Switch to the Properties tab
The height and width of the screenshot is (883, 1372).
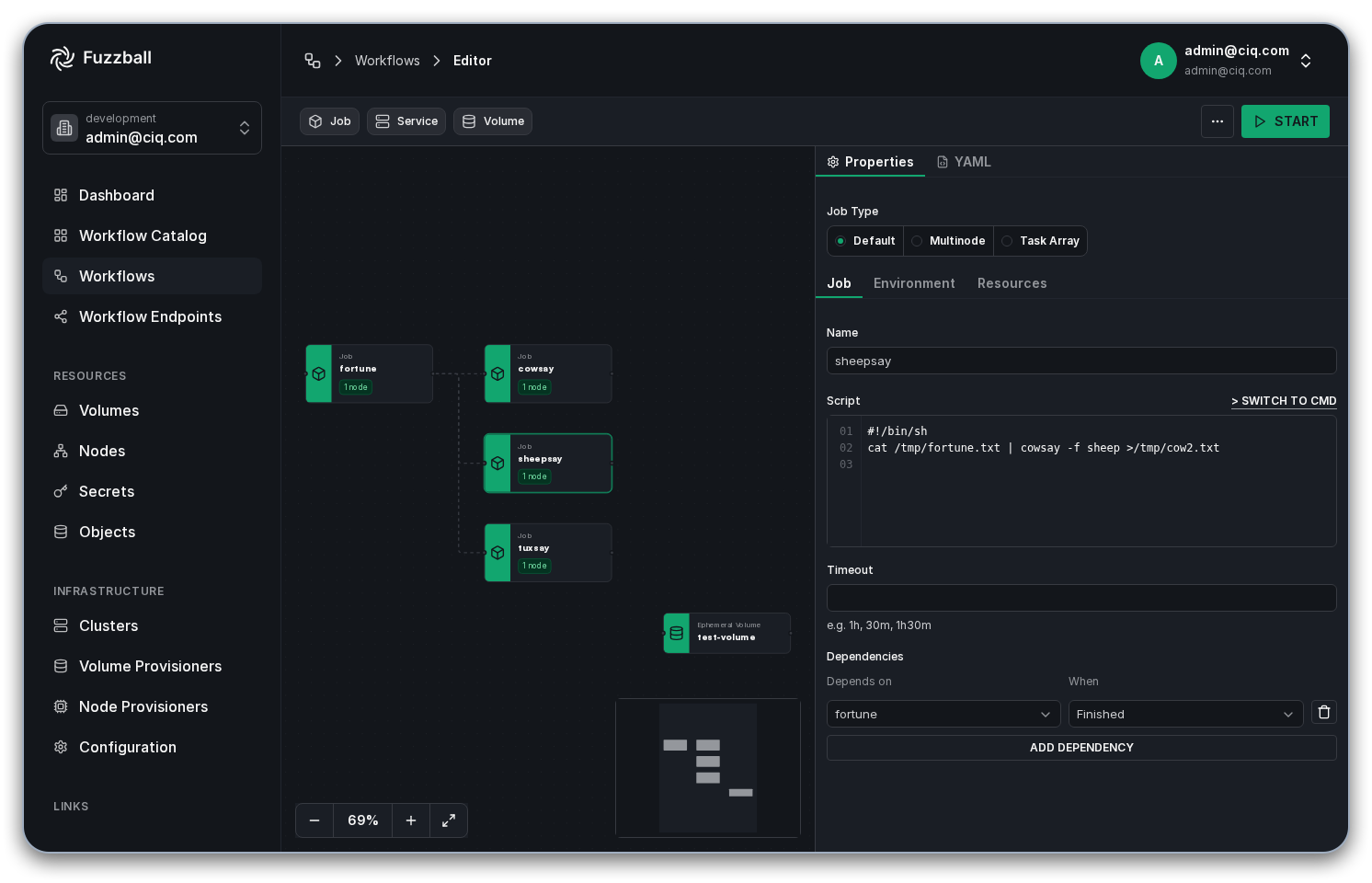click(x=870, y=162)
